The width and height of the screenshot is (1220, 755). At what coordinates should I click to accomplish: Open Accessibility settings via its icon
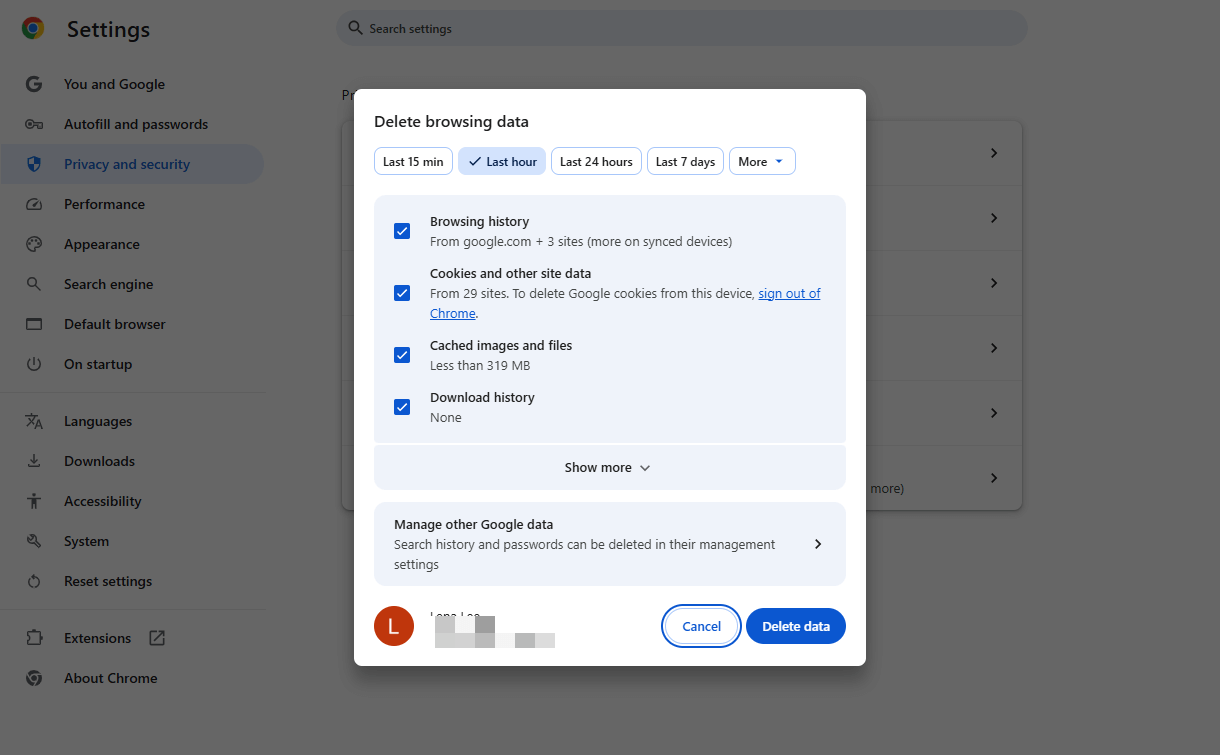coord(34,501)
